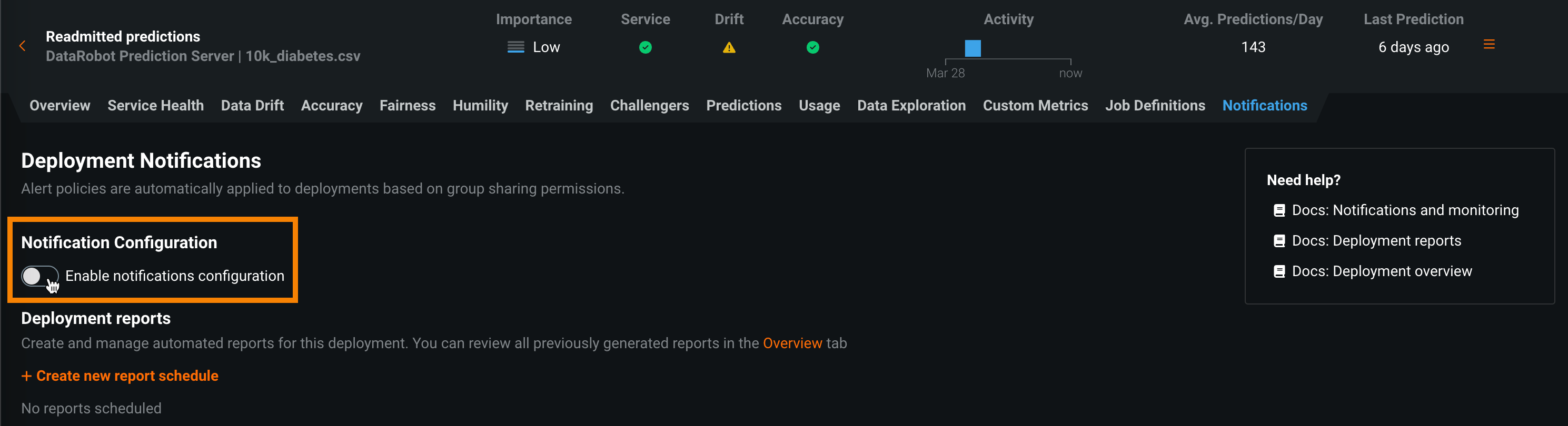Click the back arrow chevron icon
1568x426 pixels.
click(23, 46)
